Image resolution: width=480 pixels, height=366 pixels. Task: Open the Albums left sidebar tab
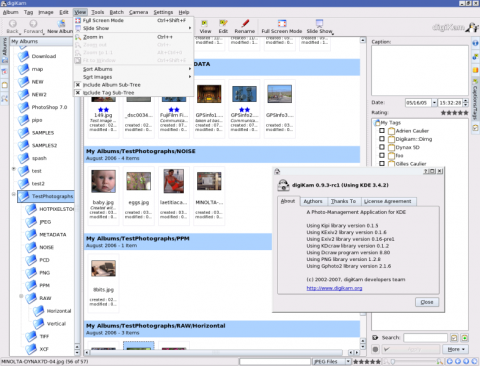4,50
